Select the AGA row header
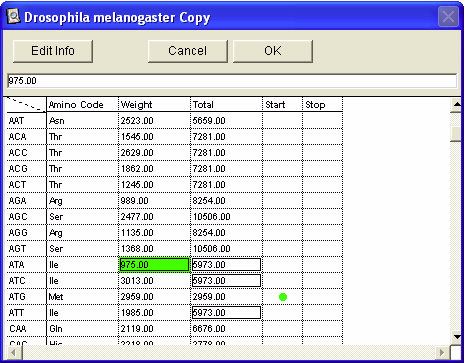Screen dimensions: 465x363 point(26,201)
